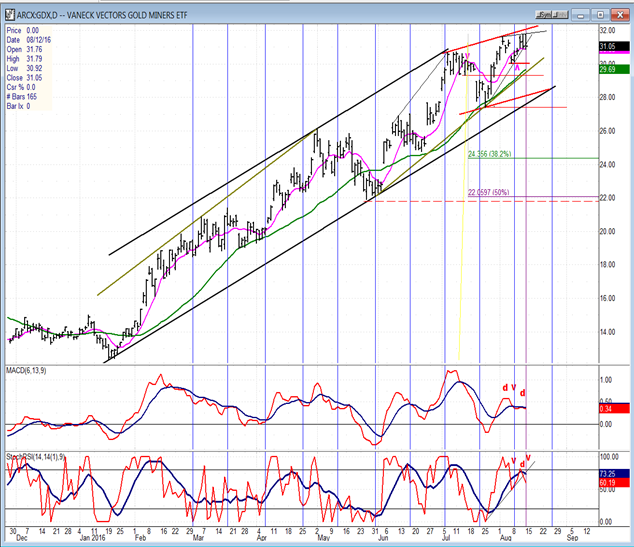Close the GDX chart window
This screenshot has width=634, height=547.
tap(620, 15)
